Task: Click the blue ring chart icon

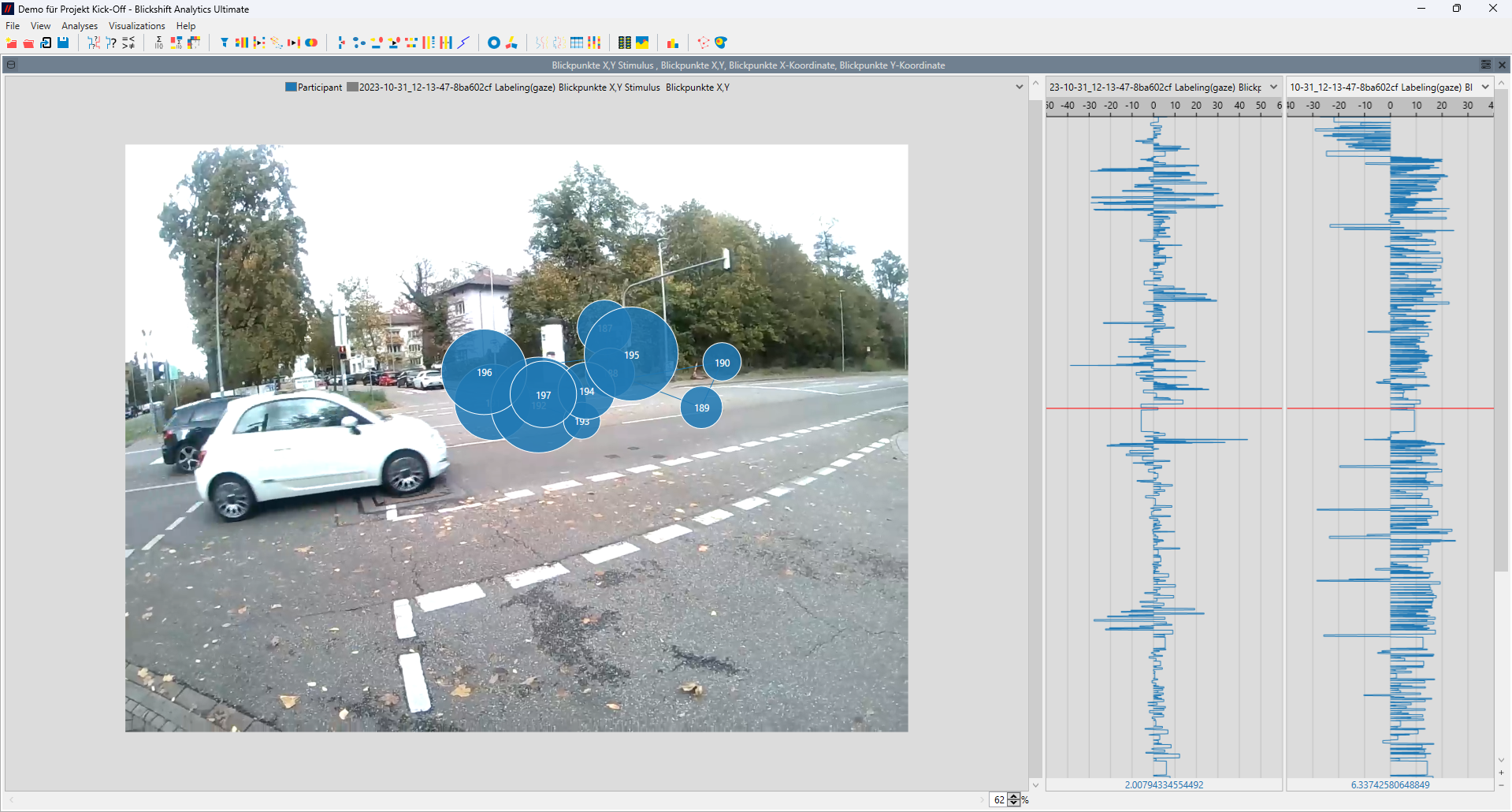Action: pyautogui.click(x=494, y=43)
